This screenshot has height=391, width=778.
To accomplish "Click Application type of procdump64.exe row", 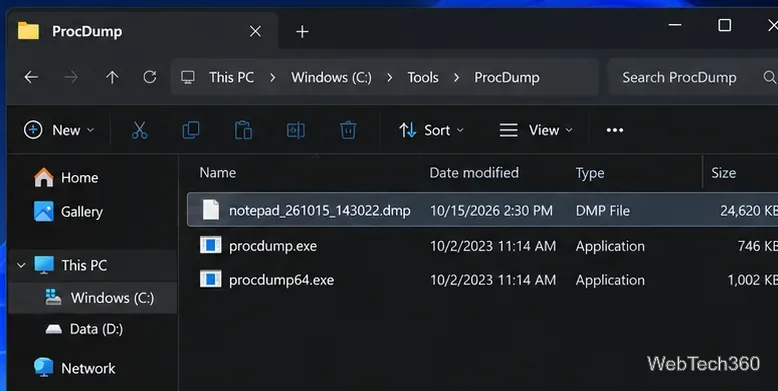I will (610, 280).
